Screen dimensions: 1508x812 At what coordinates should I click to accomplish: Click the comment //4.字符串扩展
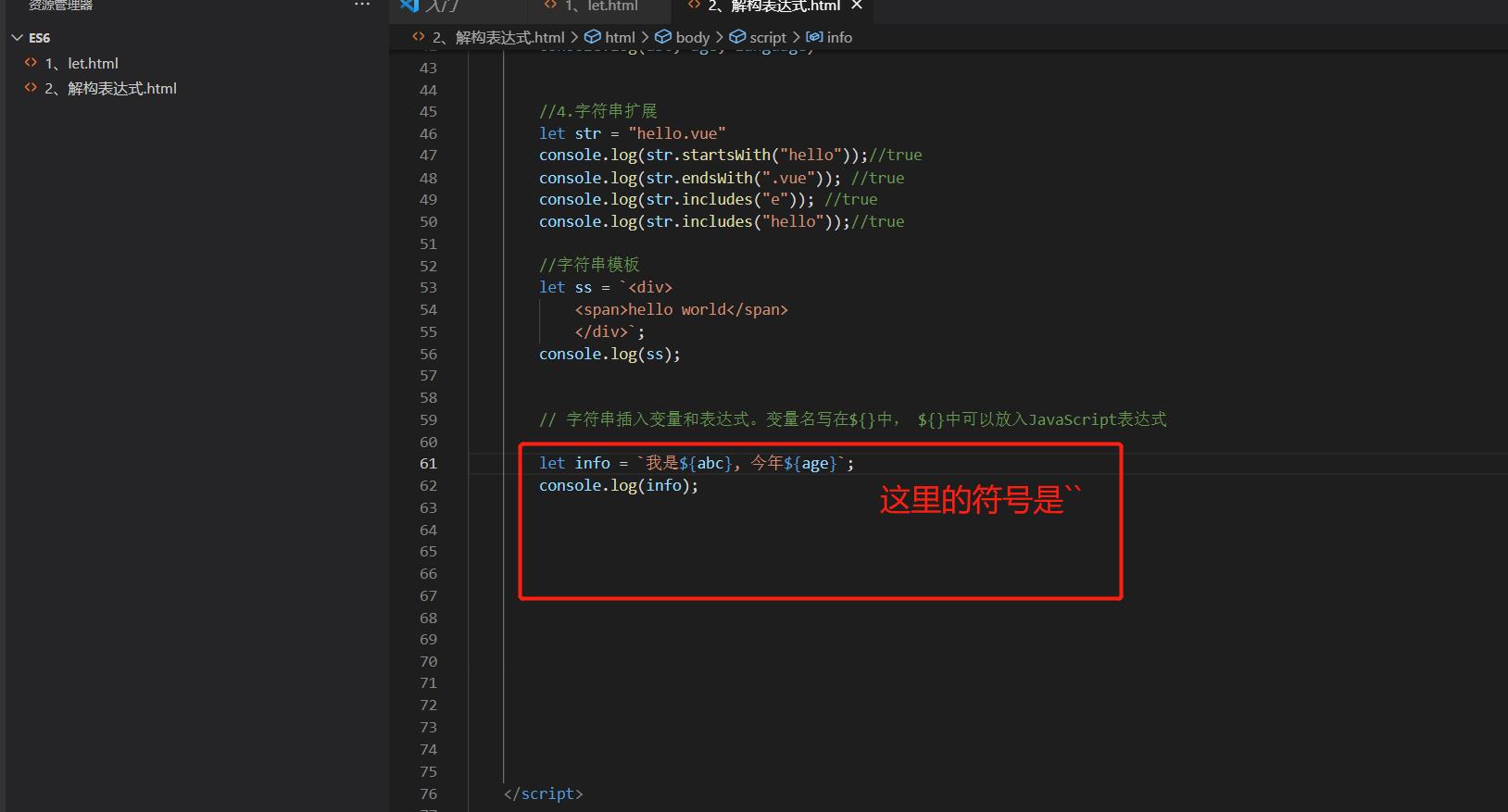(597, 111)
